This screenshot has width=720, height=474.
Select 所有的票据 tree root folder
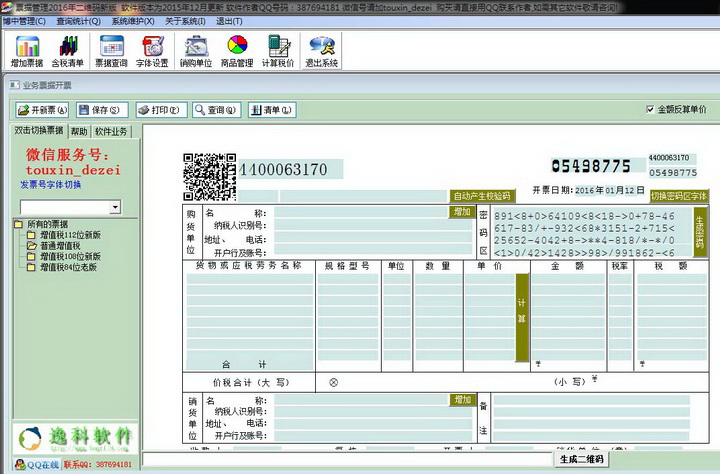pos(47,224)
